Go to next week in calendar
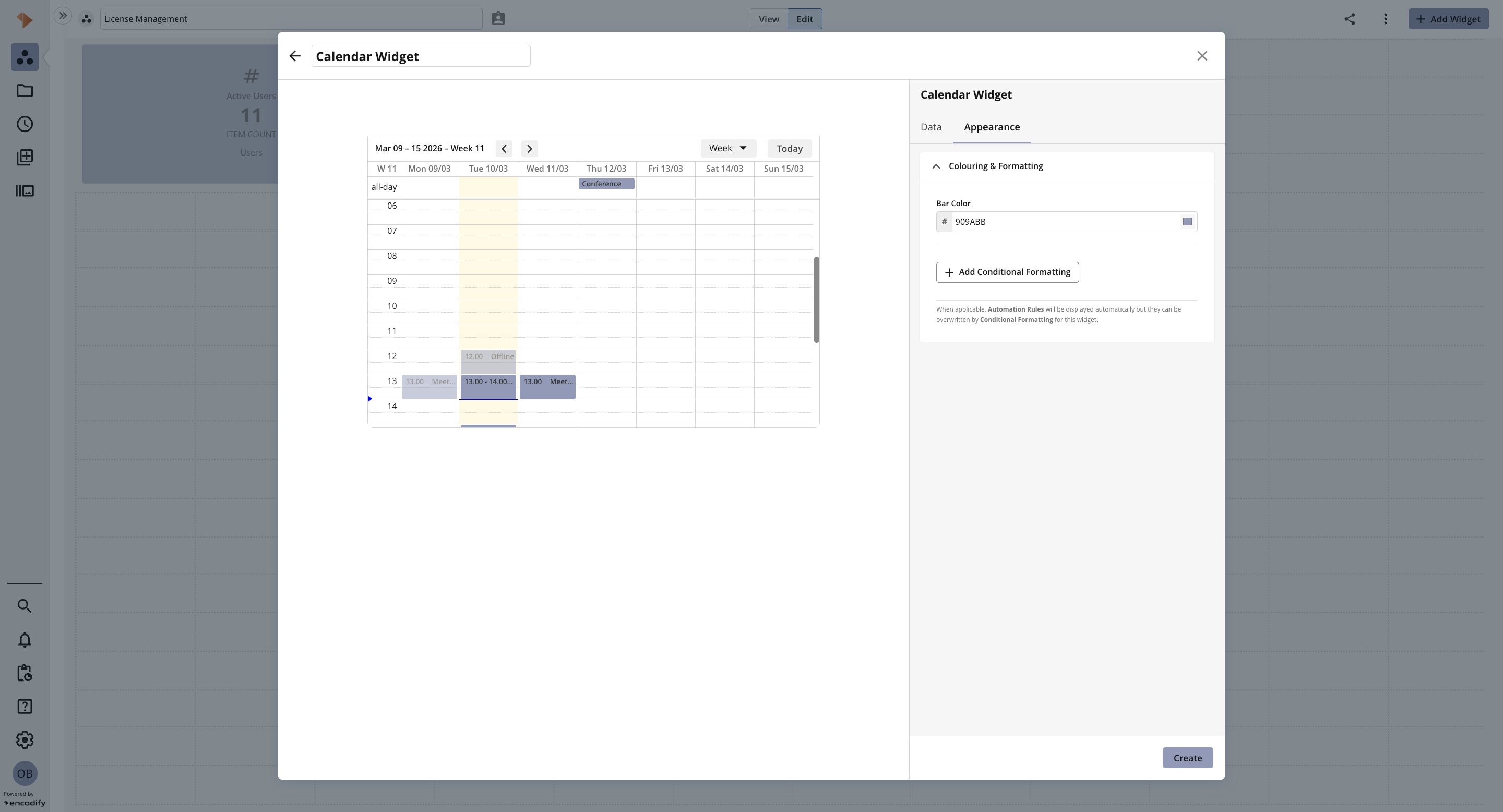The width and height of the screenshot is (1503, 812). (530, 149)
